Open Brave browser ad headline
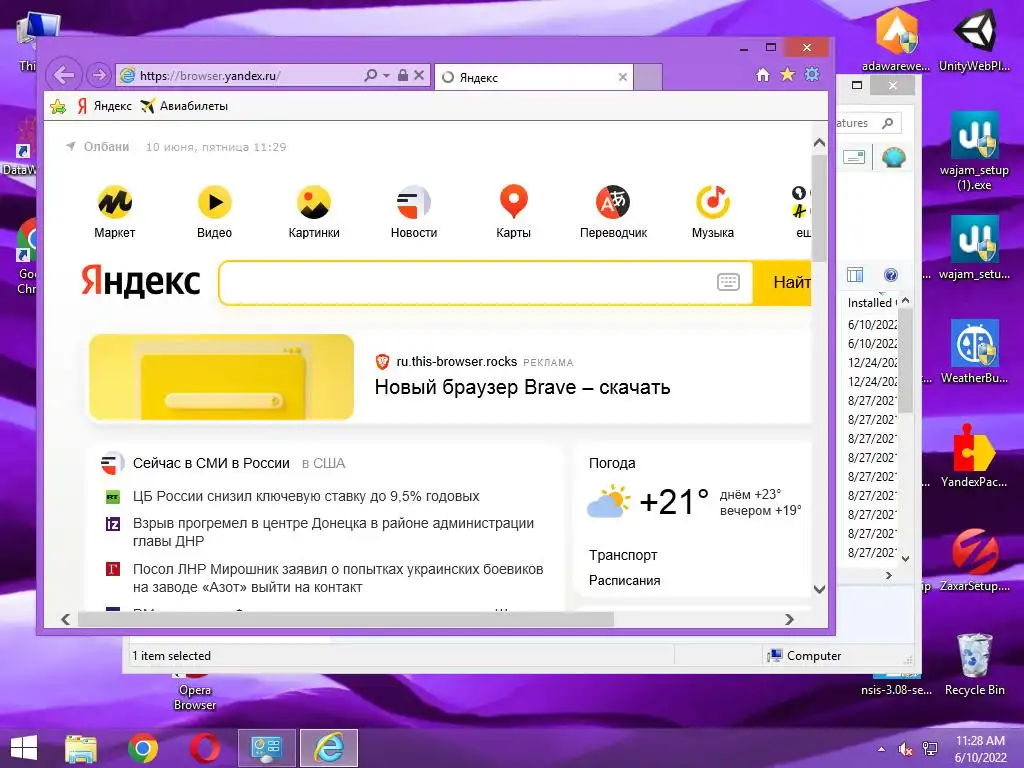 522,387
